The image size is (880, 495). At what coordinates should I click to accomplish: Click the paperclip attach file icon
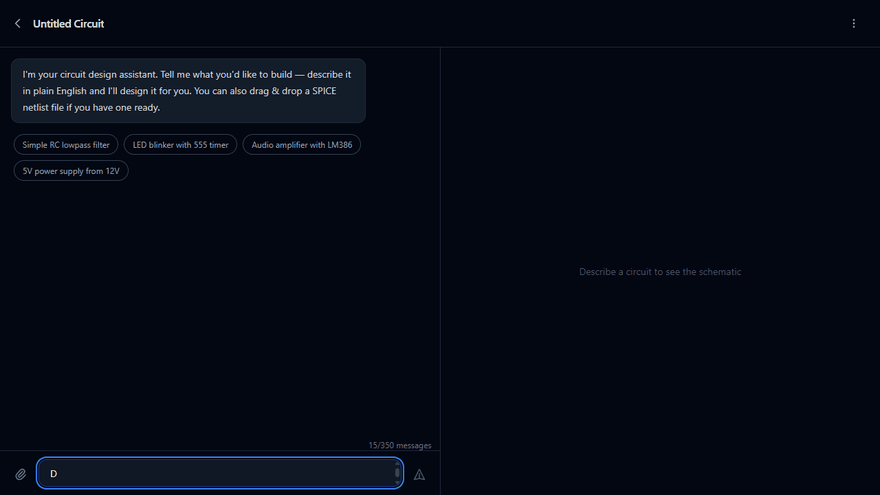point(20,474)
